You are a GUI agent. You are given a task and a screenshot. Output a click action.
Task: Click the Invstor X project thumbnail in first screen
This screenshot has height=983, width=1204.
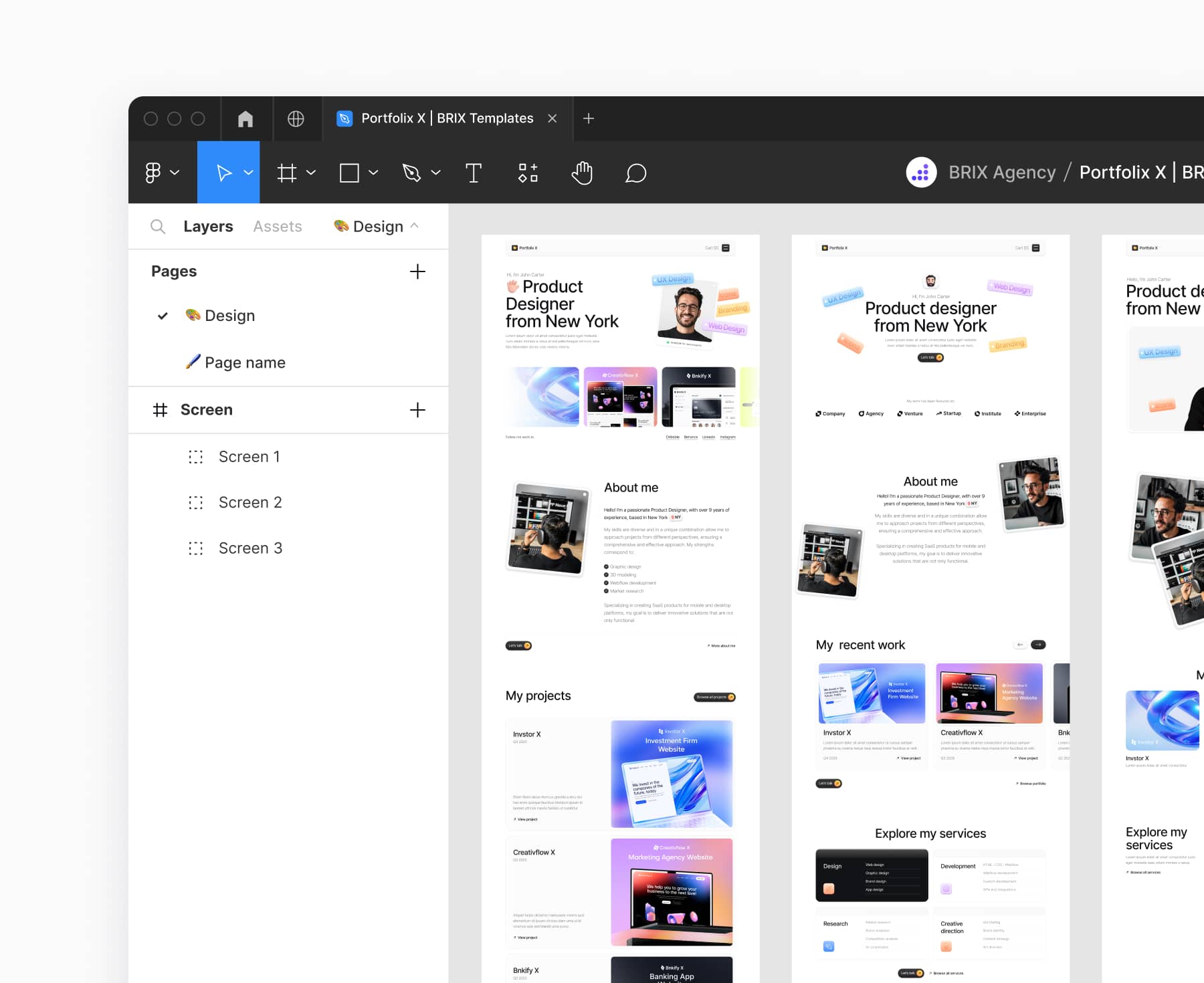672,774
